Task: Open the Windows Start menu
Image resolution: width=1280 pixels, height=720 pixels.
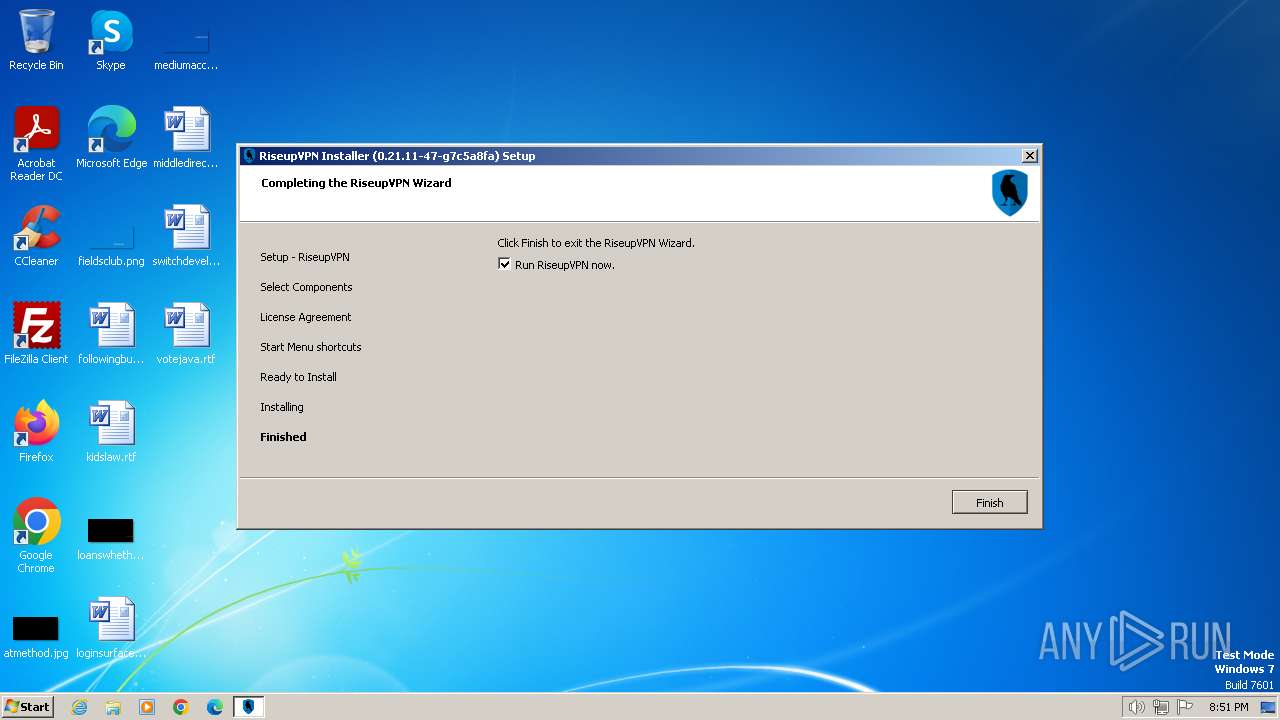Action: coord(28,706)
